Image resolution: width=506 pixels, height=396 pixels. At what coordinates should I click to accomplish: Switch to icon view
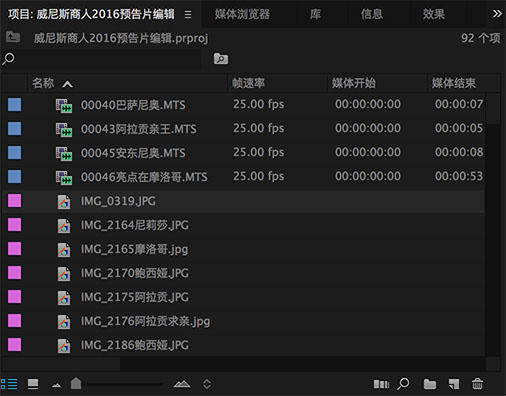point(33,384)
